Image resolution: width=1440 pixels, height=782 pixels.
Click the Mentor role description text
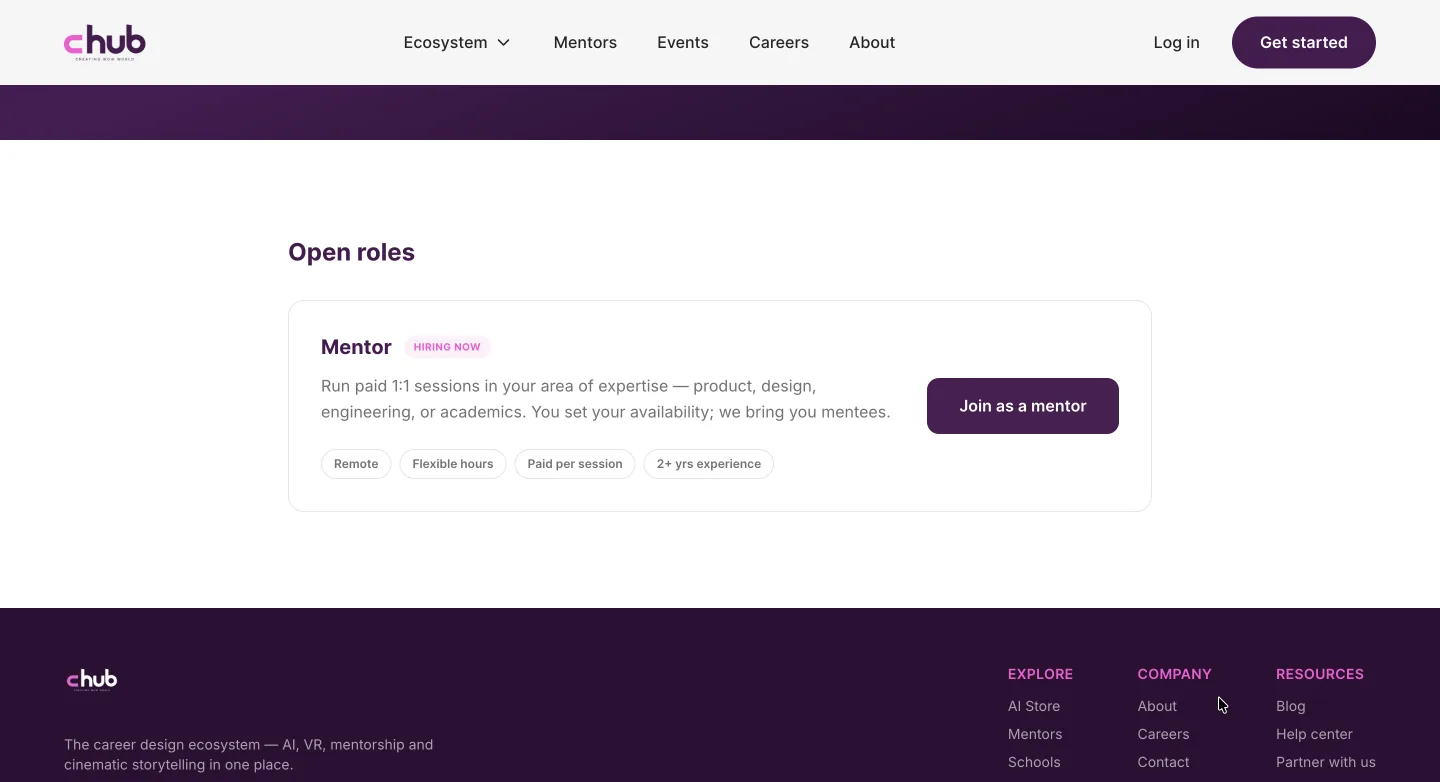pos(606,399)
